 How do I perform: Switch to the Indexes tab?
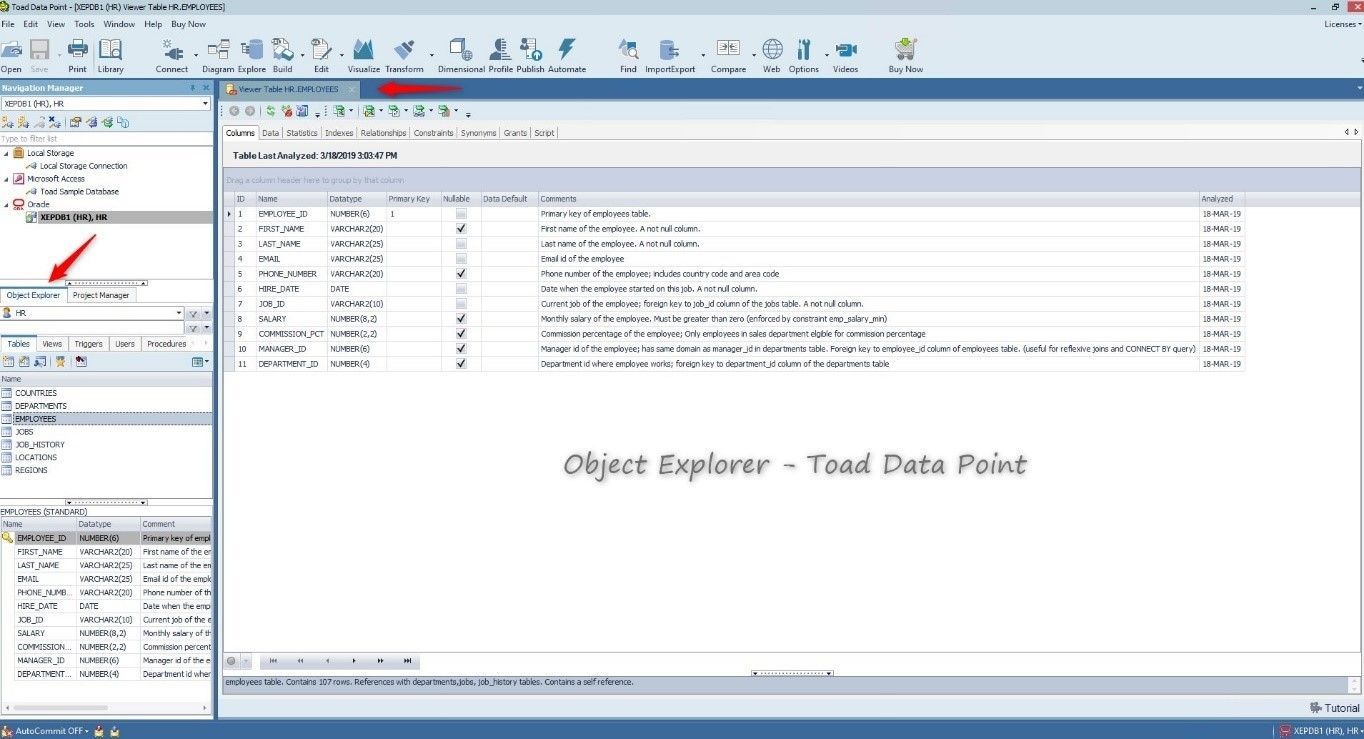339,133
